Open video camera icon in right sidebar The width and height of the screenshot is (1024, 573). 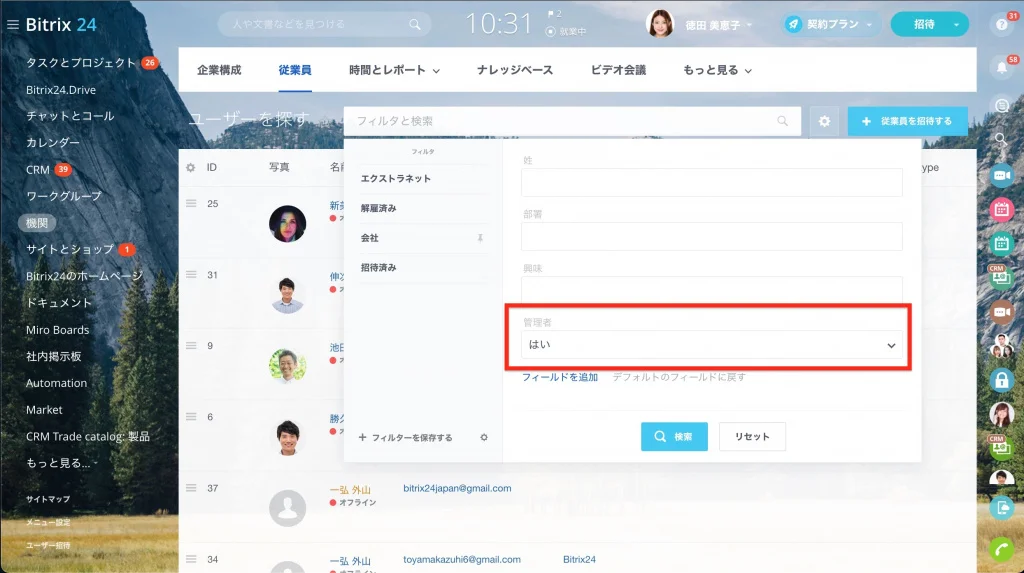tap(1001, 175)
